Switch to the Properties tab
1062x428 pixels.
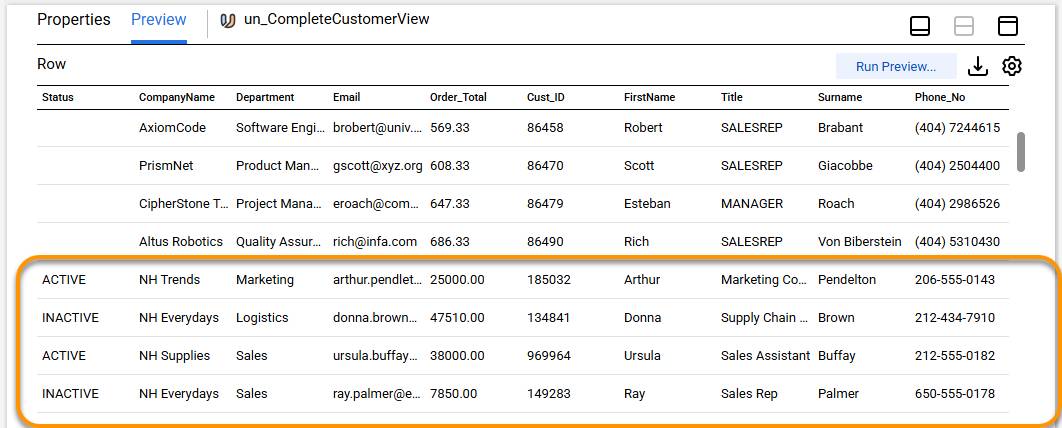(73, 20)
